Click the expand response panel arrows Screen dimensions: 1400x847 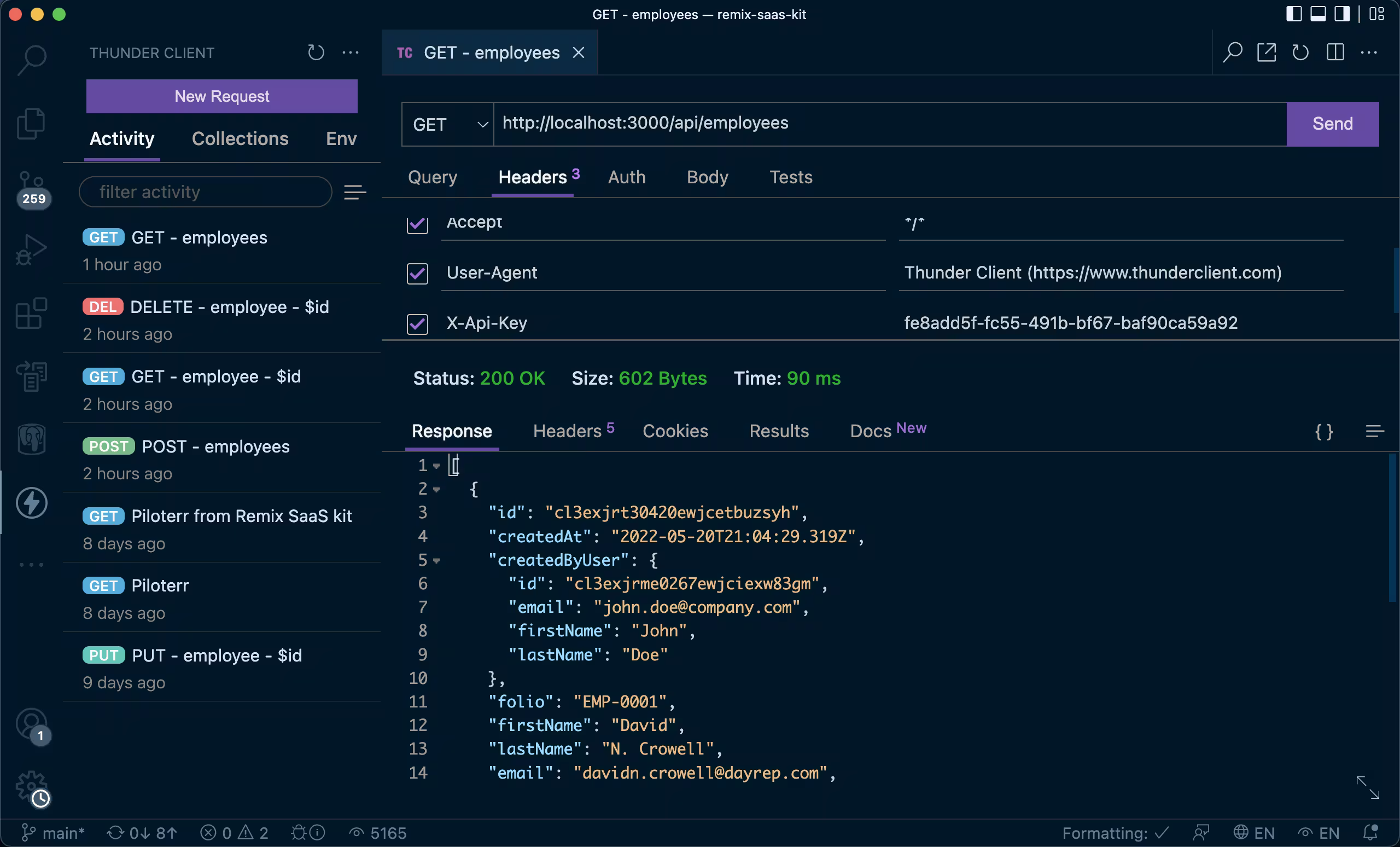click(x=1367, y=788)
